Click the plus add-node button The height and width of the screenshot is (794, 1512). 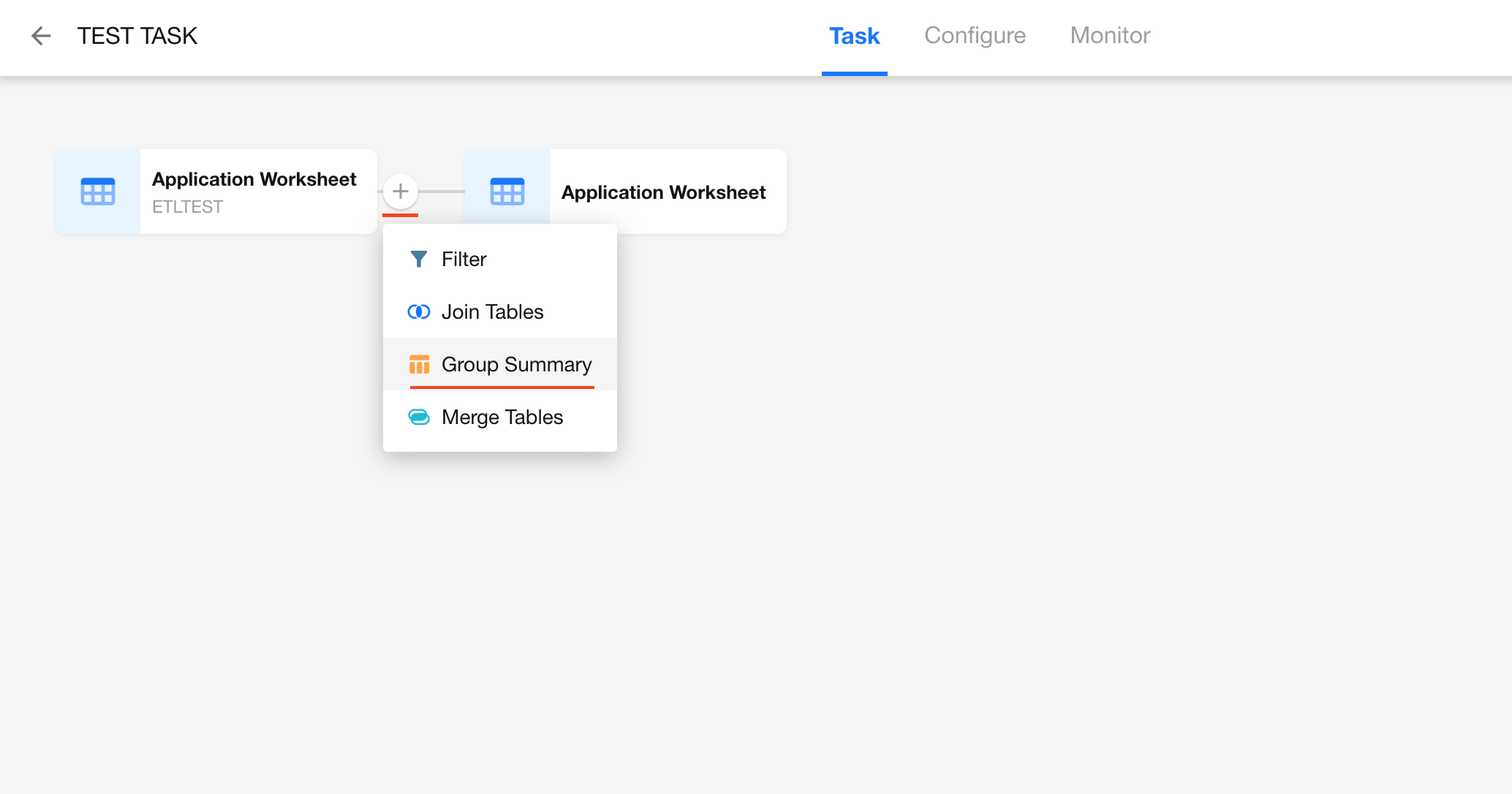[x=400, y=192]
